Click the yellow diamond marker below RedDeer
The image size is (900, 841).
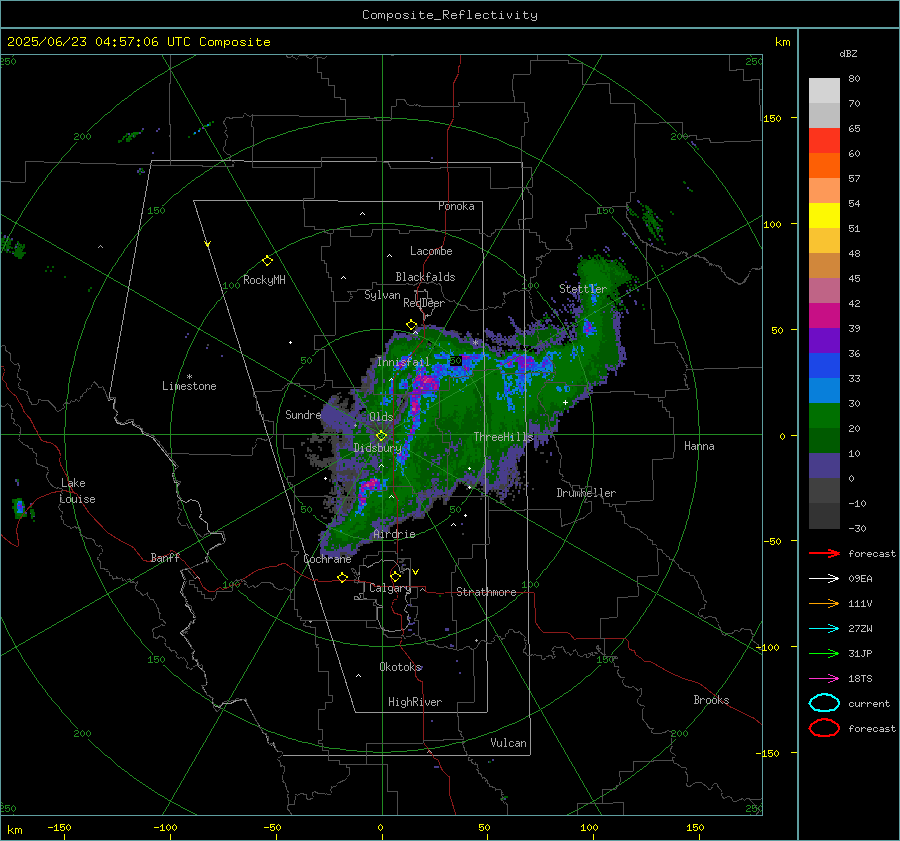coord(411,325)
